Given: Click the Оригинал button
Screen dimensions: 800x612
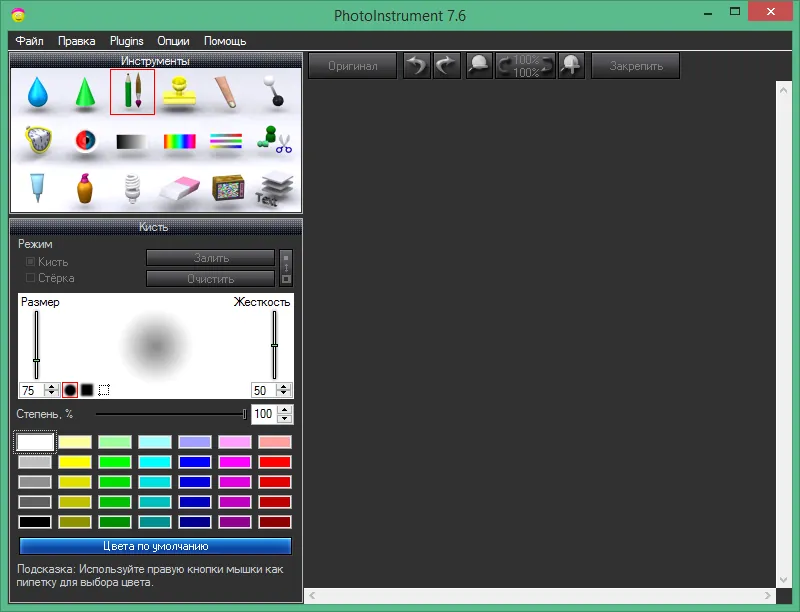Looking at the screenshot, I should coord(353,66).
